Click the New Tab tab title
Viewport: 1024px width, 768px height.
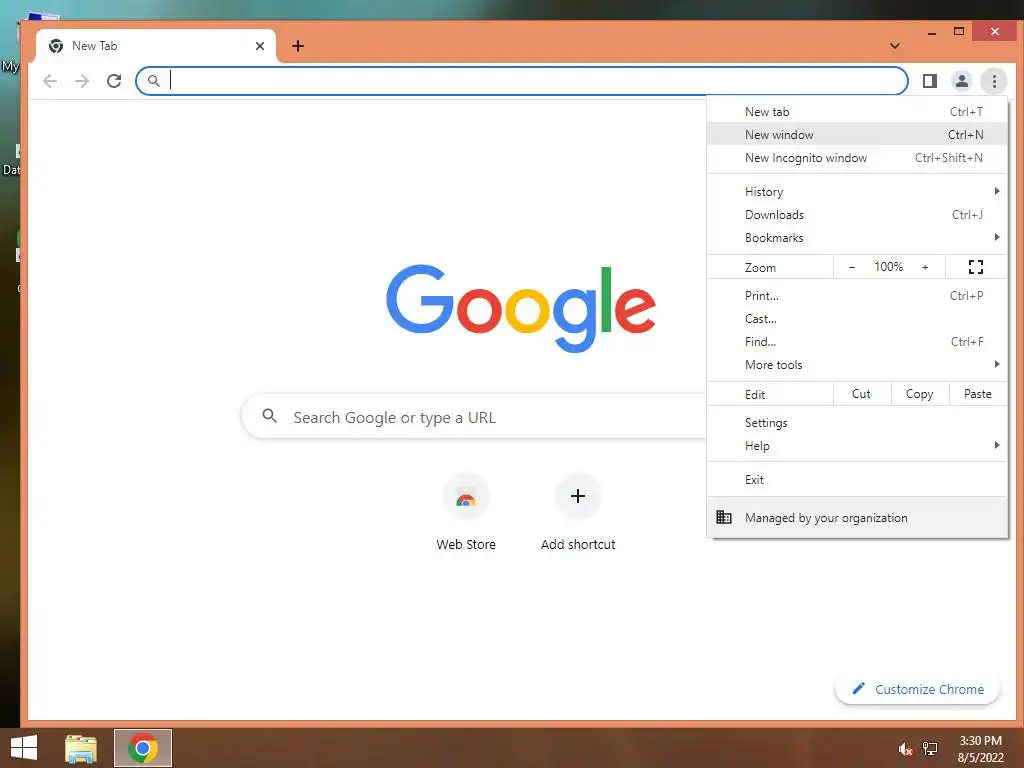(95, 46)
